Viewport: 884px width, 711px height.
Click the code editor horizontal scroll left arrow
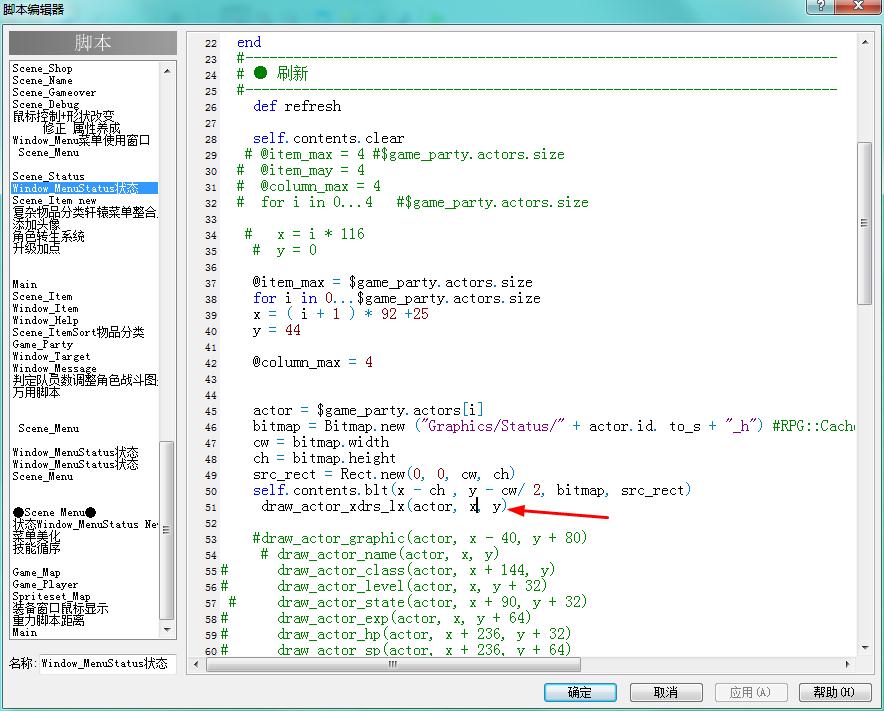(196, 664)
